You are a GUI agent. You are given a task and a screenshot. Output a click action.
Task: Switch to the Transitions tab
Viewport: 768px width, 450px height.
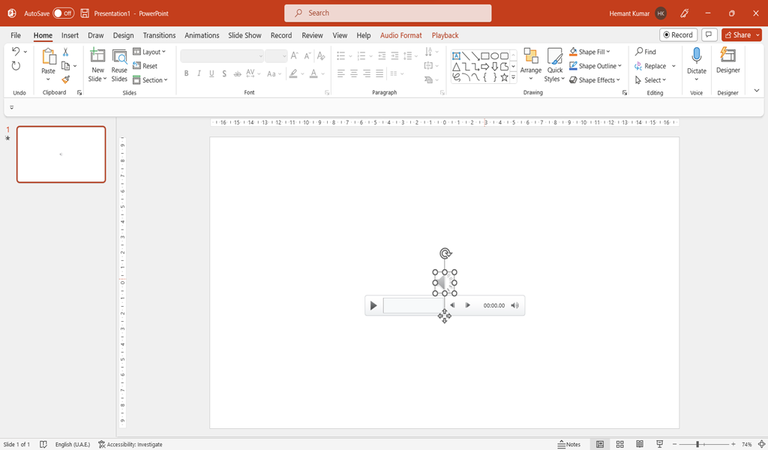(x=159, y=35)
